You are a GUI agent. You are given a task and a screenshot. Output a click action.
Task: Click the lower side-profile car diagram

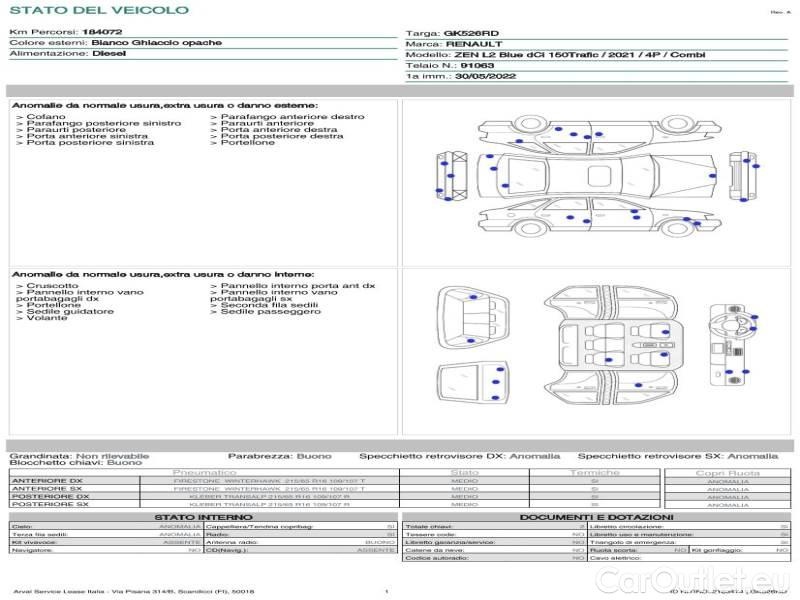(x=577, y=222)
